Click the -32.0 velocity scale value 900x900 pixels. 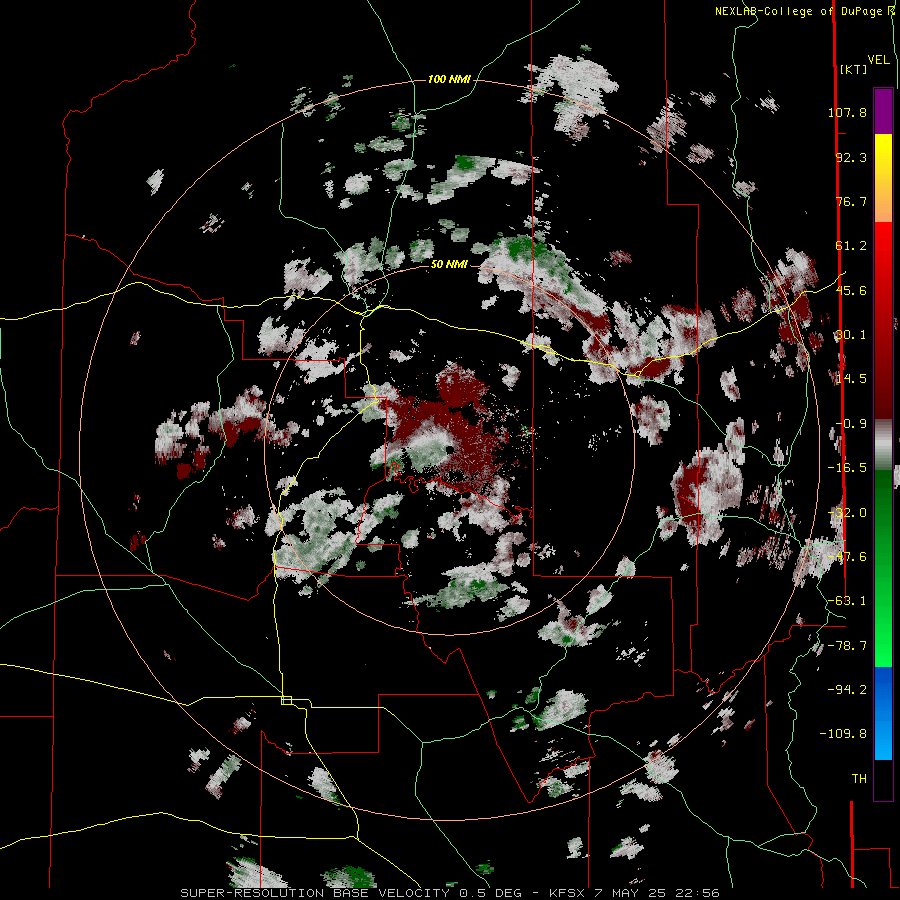point(847,513)
